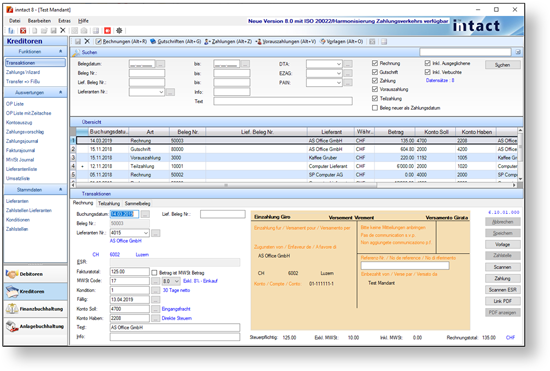Viewport: 550px width, 371px height.
Task: Collapse the Funktionen sidebar section
Action: tap(60, 52)
